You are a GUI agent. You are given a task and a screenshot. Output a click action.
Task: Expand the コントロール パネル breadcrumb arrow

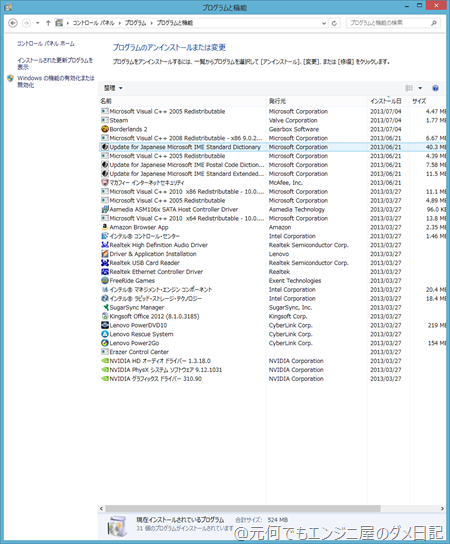point(120,23)
